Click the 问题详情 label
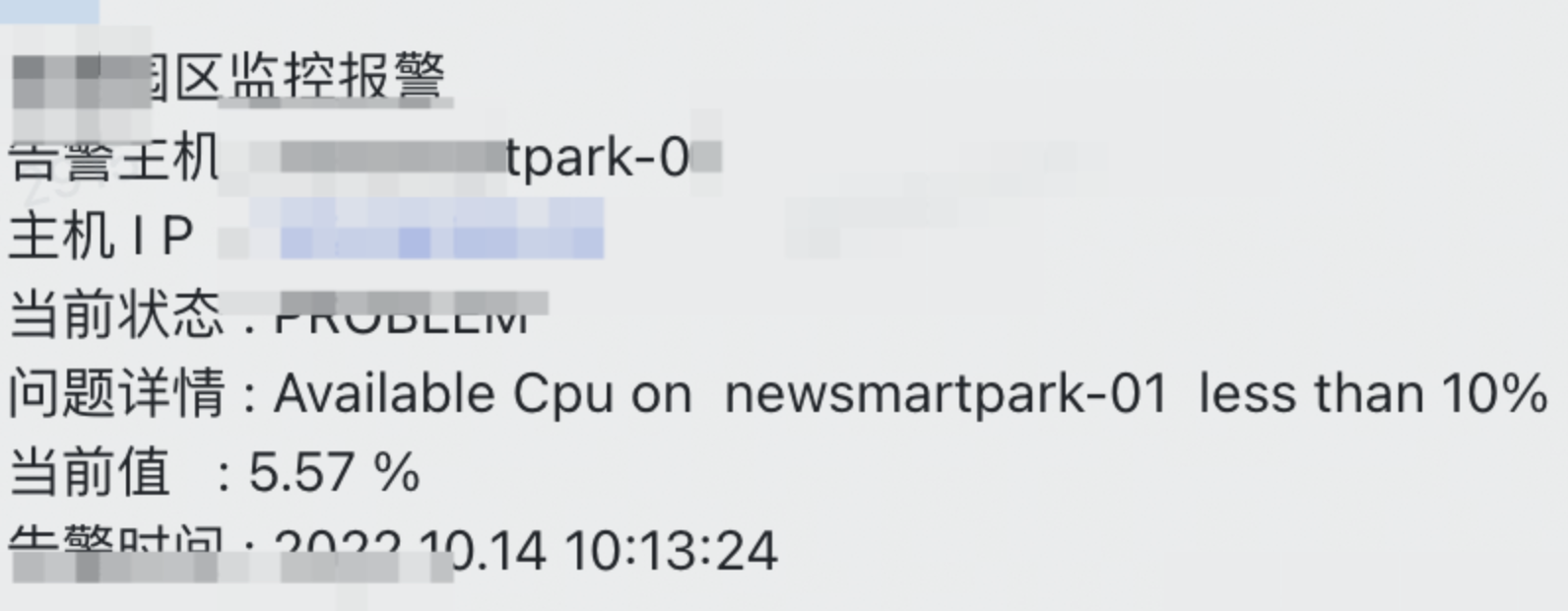The height and width of the screenshot is (611, 1568). coord(116,393)
